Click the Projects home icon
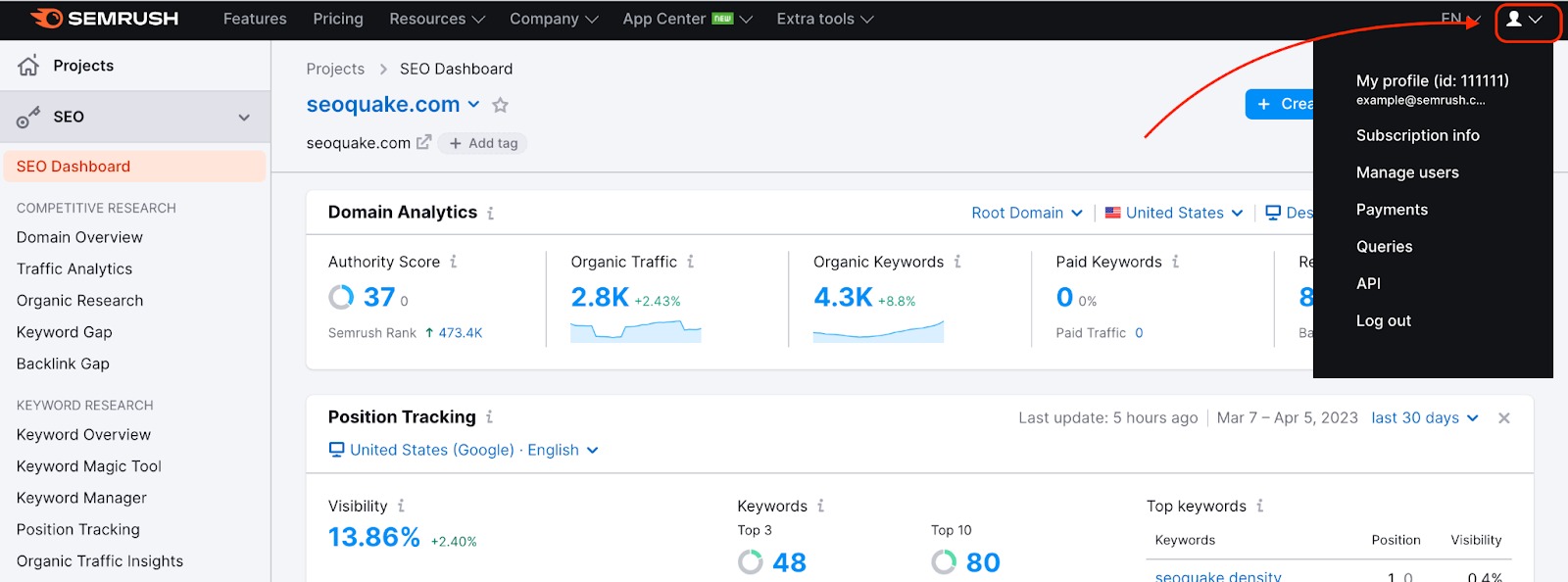This screenshot has height=582, width=1568. tap(28, 66)
